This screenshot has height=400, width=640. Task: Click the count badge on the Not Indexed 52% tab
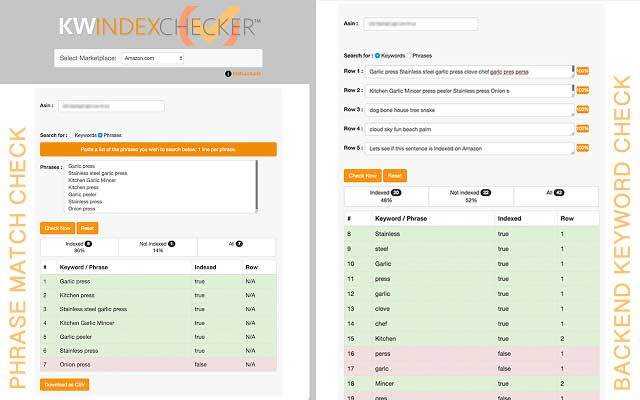(x=485, y=193)
